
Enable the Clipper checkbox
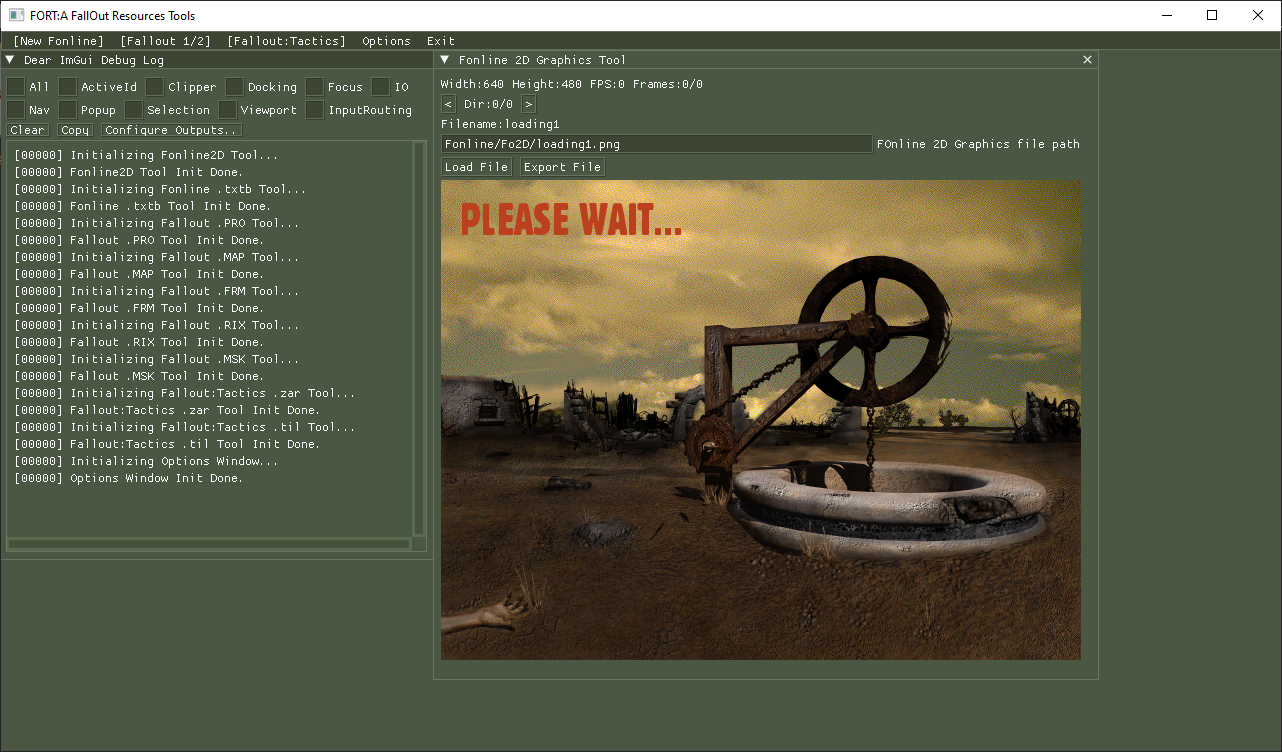click(154, 87)
